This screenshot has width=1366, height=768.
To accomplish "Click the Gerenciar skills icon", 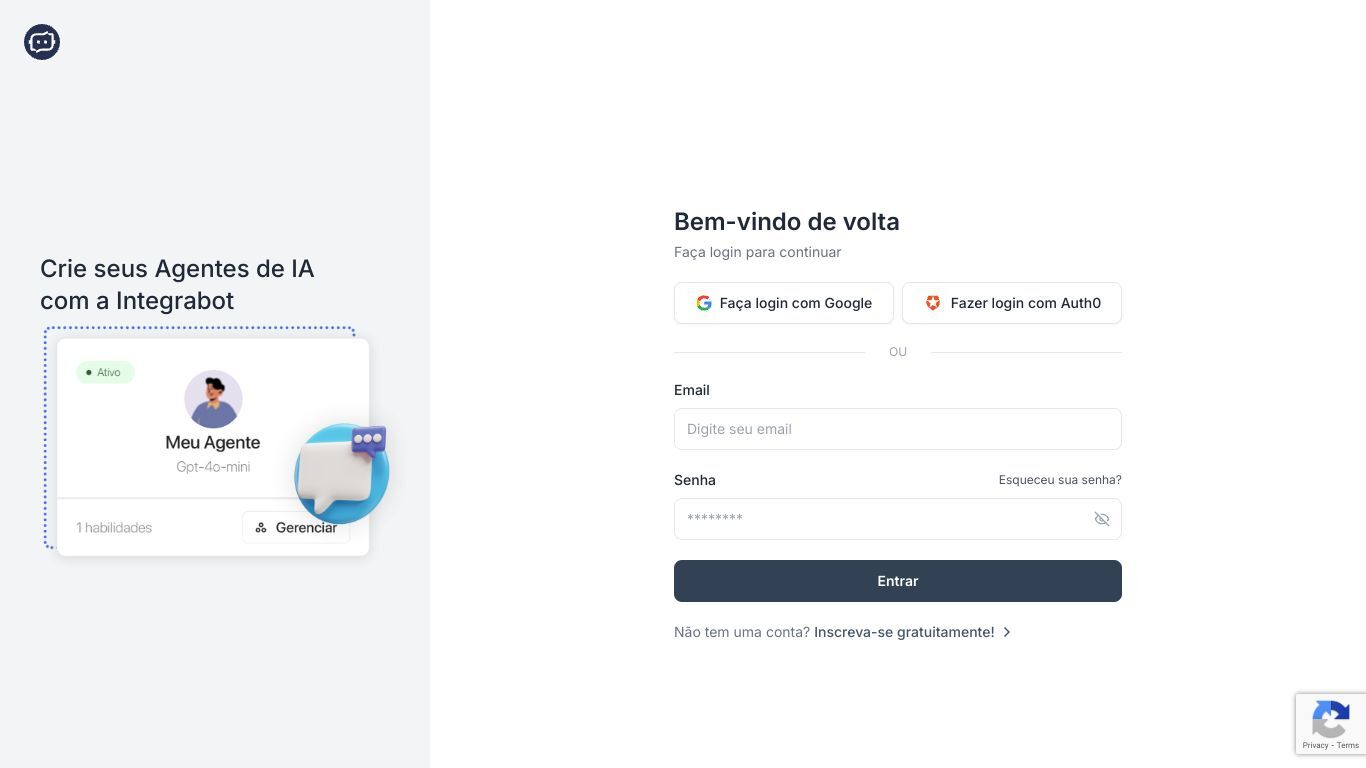I will 261,527.
